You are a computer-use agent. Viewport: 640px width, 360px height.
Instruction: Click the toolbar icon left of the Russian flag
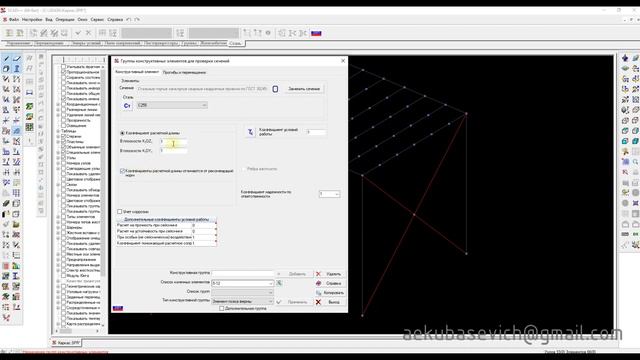(303, 33)
